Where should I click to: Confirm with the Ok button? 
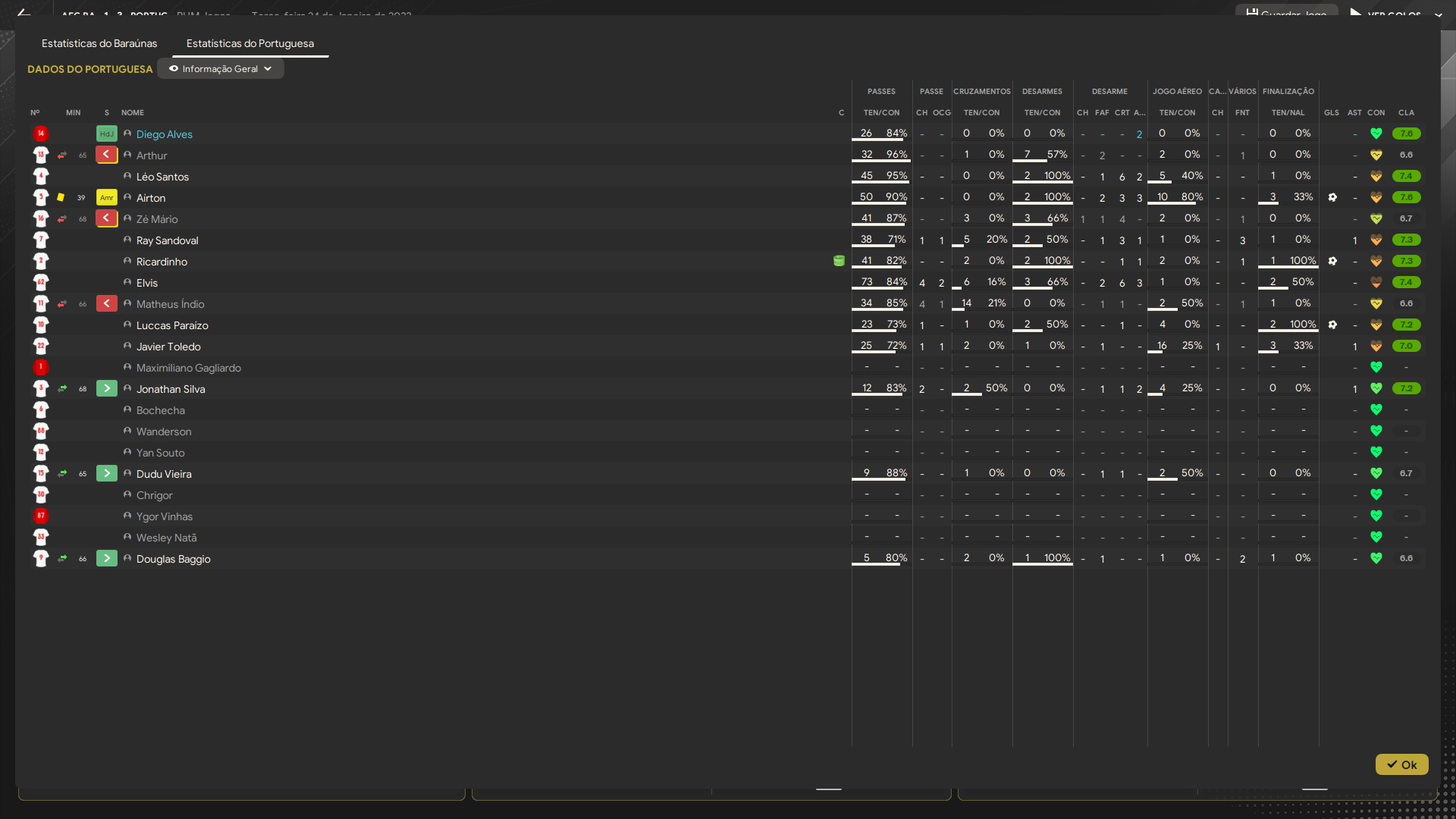click(1401, 764)
